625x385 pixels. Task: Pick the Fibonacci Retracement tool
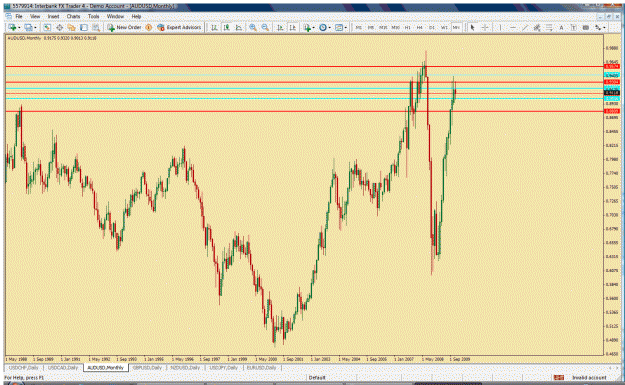(x=549, y=28)
